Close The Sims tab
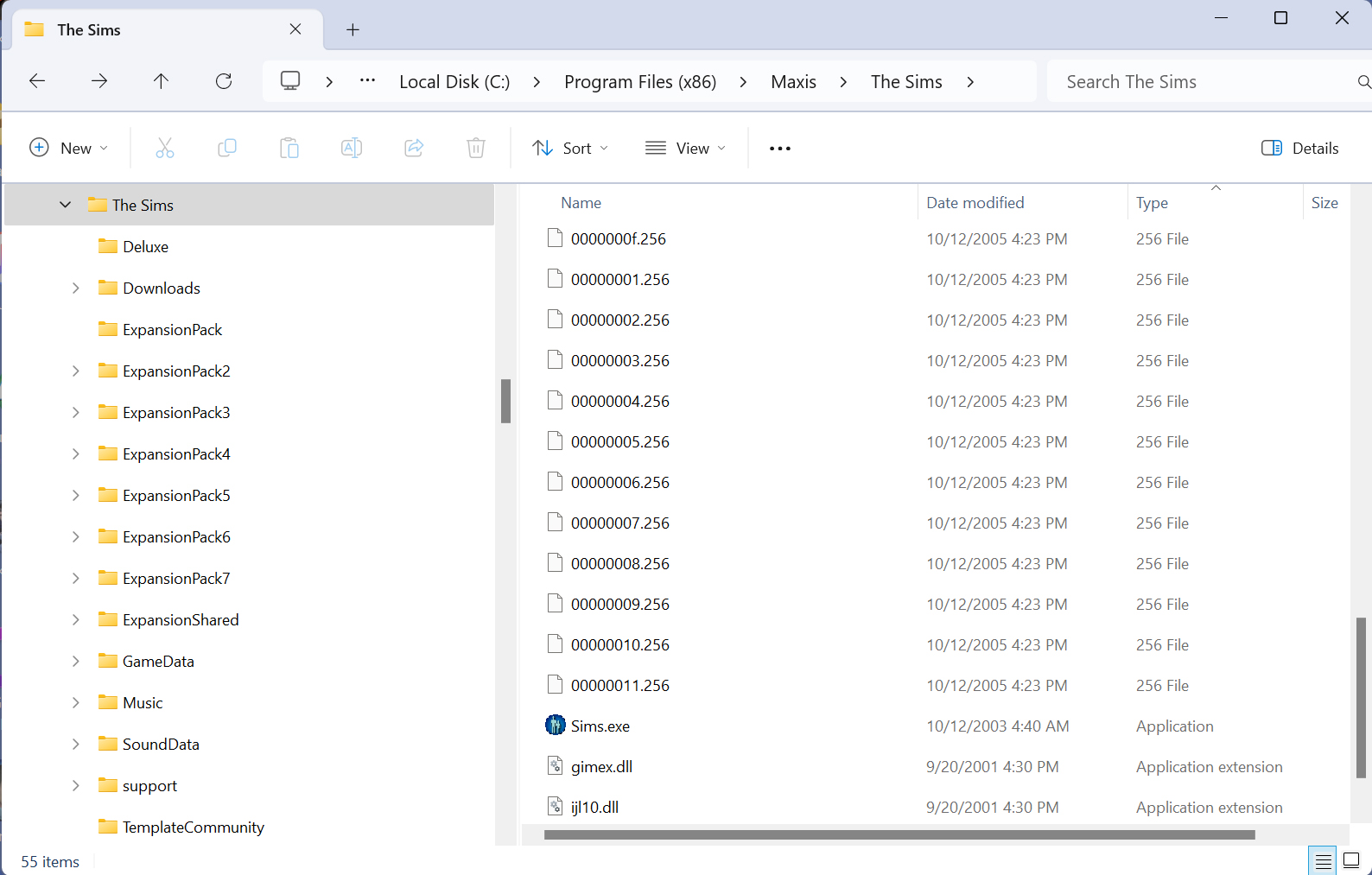Viewport: 1372px width, 875px height. pyautogui.click(x=295, y=29)
